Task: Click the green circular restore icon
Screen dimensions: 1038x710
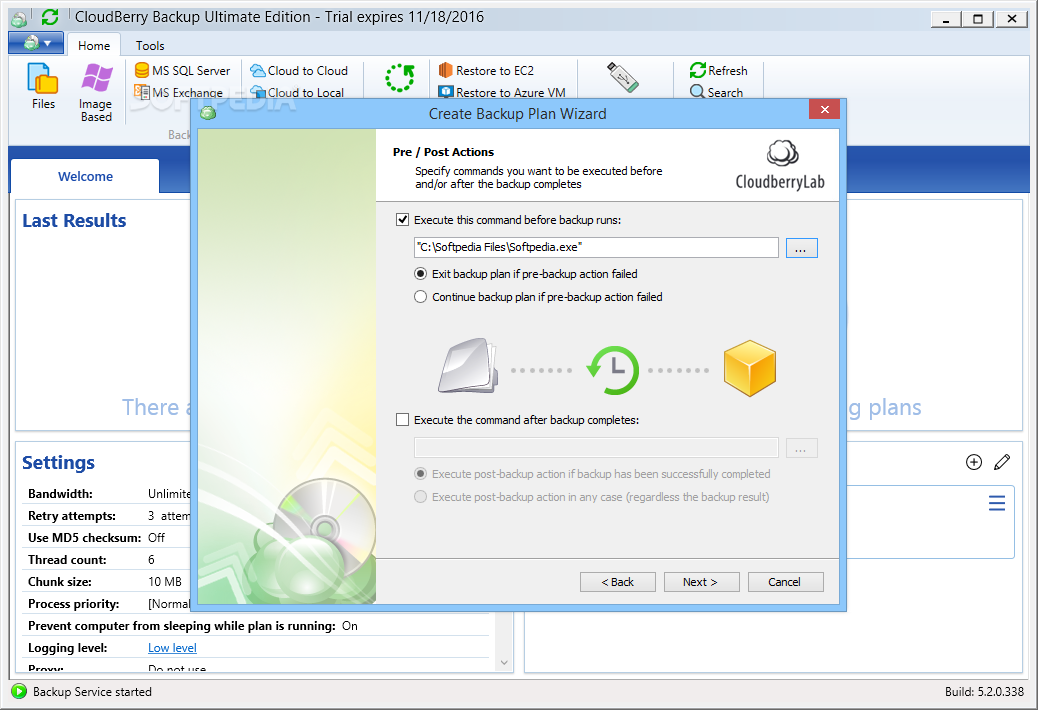Action: pos(400,78)
